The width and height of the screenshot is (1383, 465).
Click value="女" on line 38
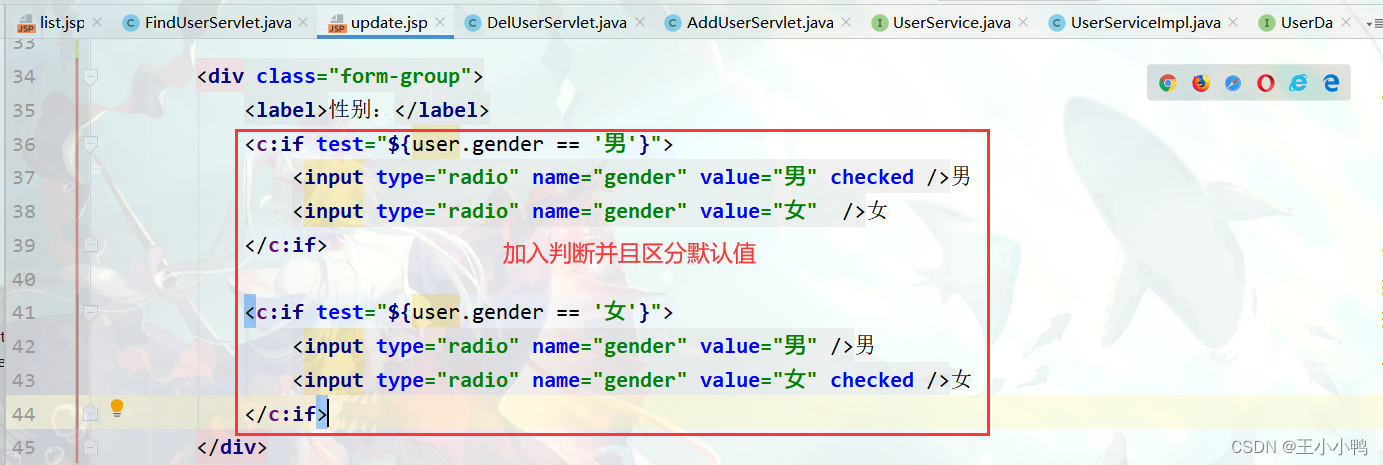pos(761,211)
